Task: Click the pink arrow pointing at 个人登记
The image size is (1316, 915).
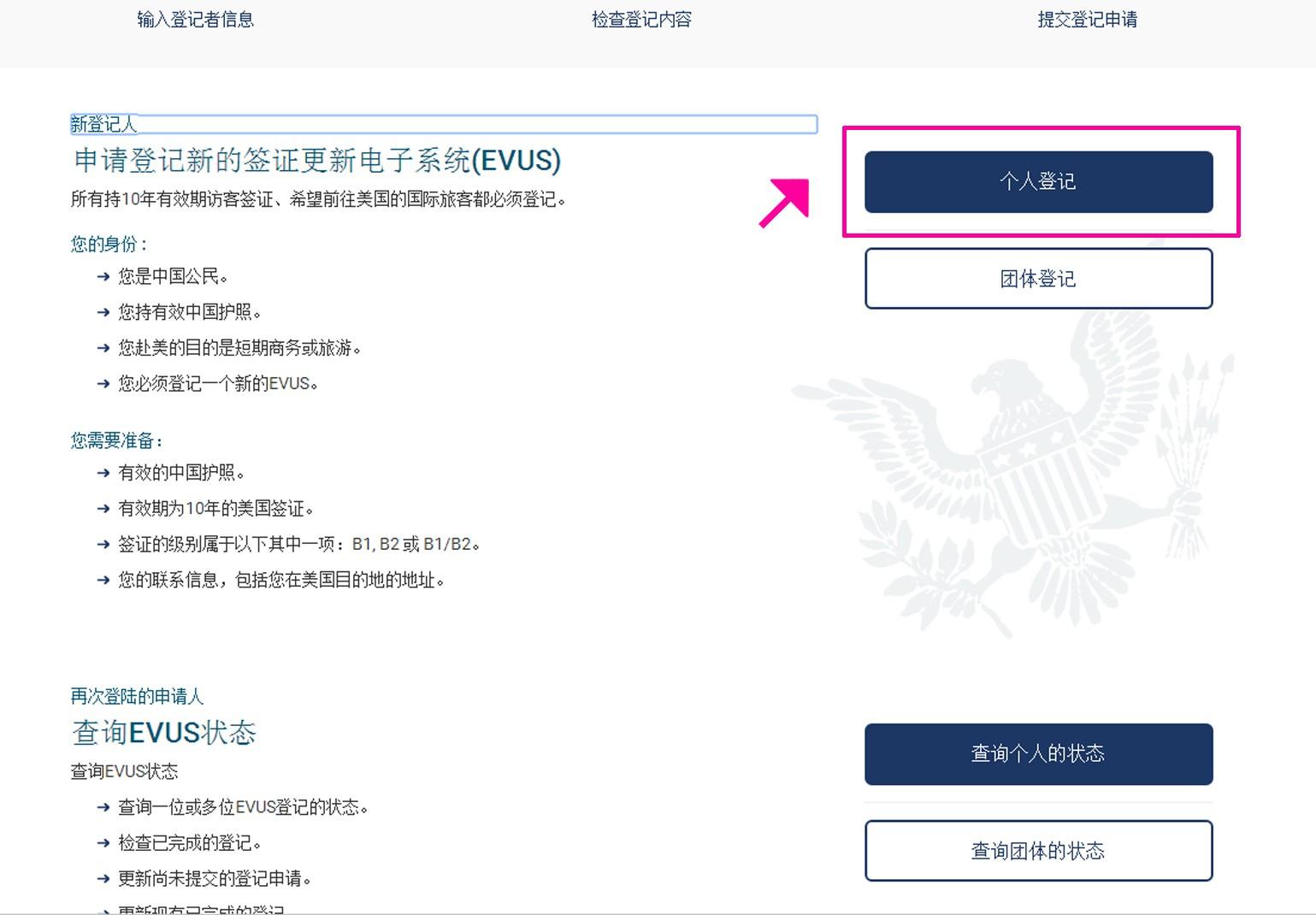Action: (x=783, y=202)
